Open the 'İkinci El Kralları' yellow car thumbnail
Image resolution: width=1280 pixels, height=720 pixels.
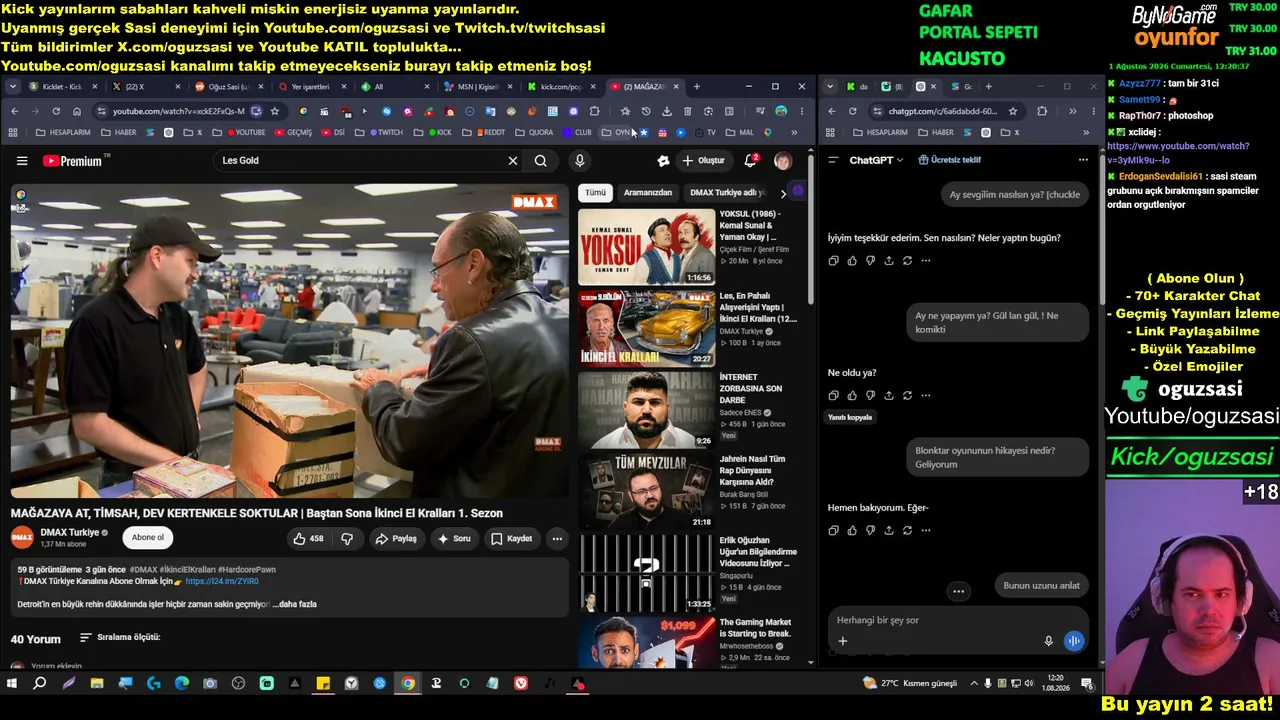(x=646, y=328)
